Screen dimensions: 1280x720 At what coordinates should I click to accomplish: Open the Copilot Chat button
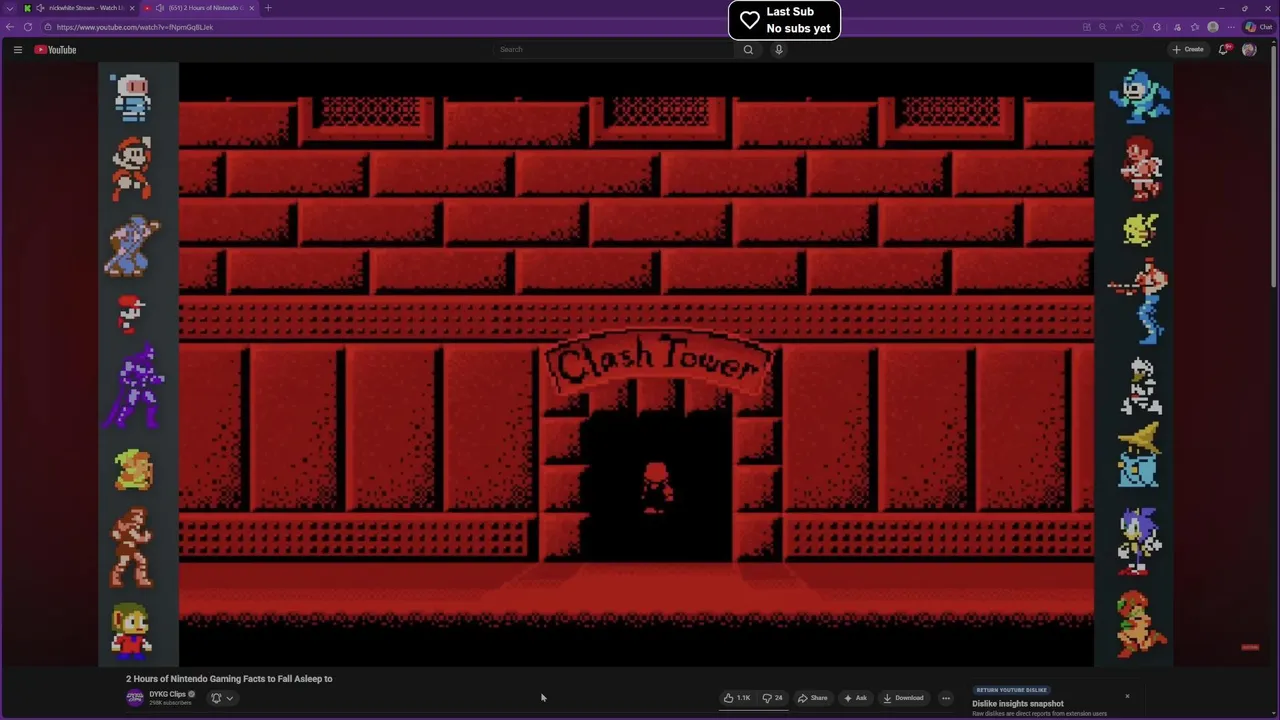click(x=1259, y=27)
